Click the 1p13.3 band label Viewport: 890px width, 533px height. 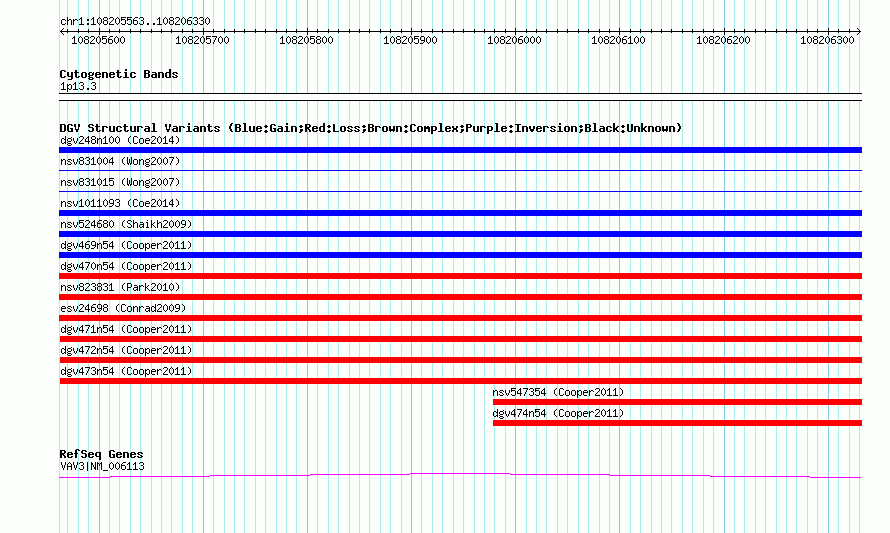[78, 86]
